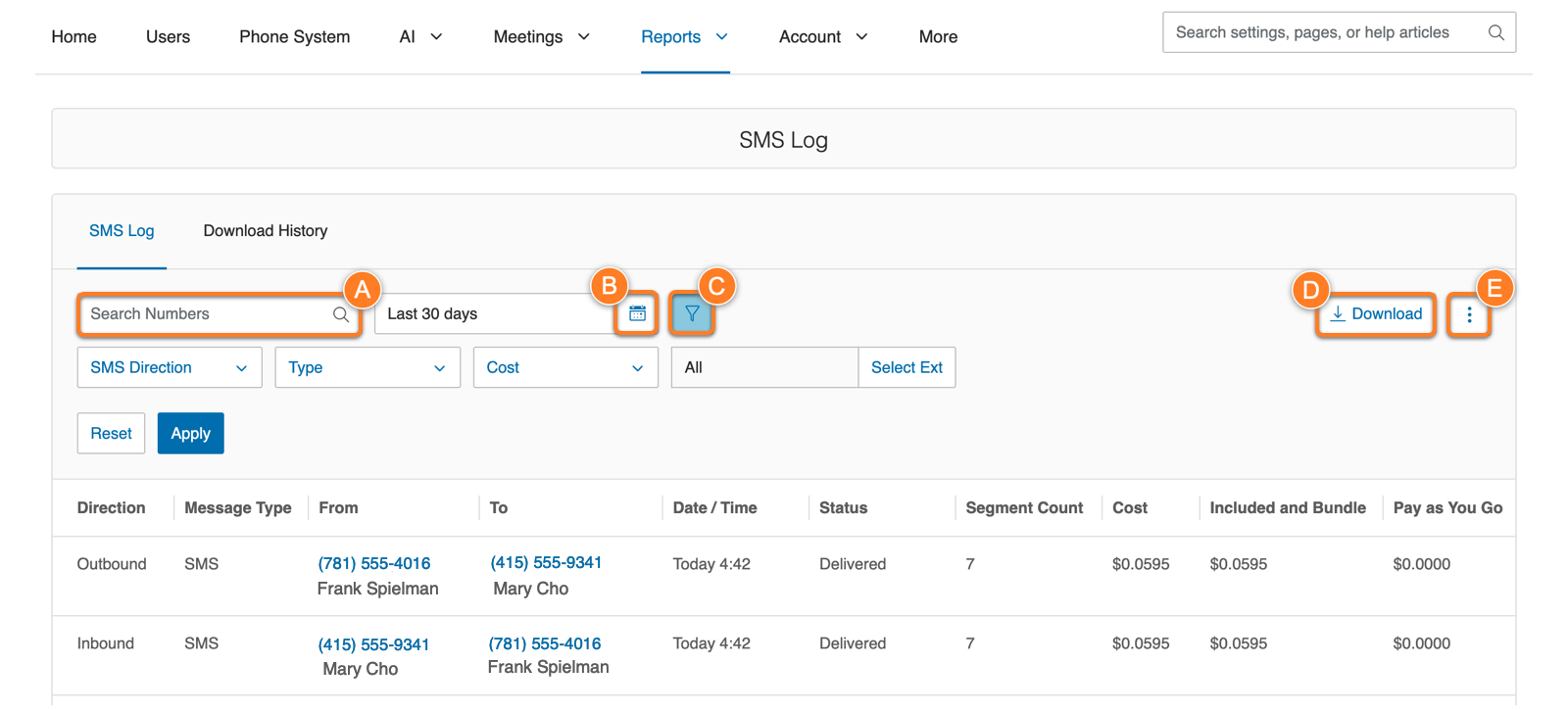This screenshot has width=1568, height=711.
Task: Click the Last 30 days date field
Action: (x=490, y=314)
